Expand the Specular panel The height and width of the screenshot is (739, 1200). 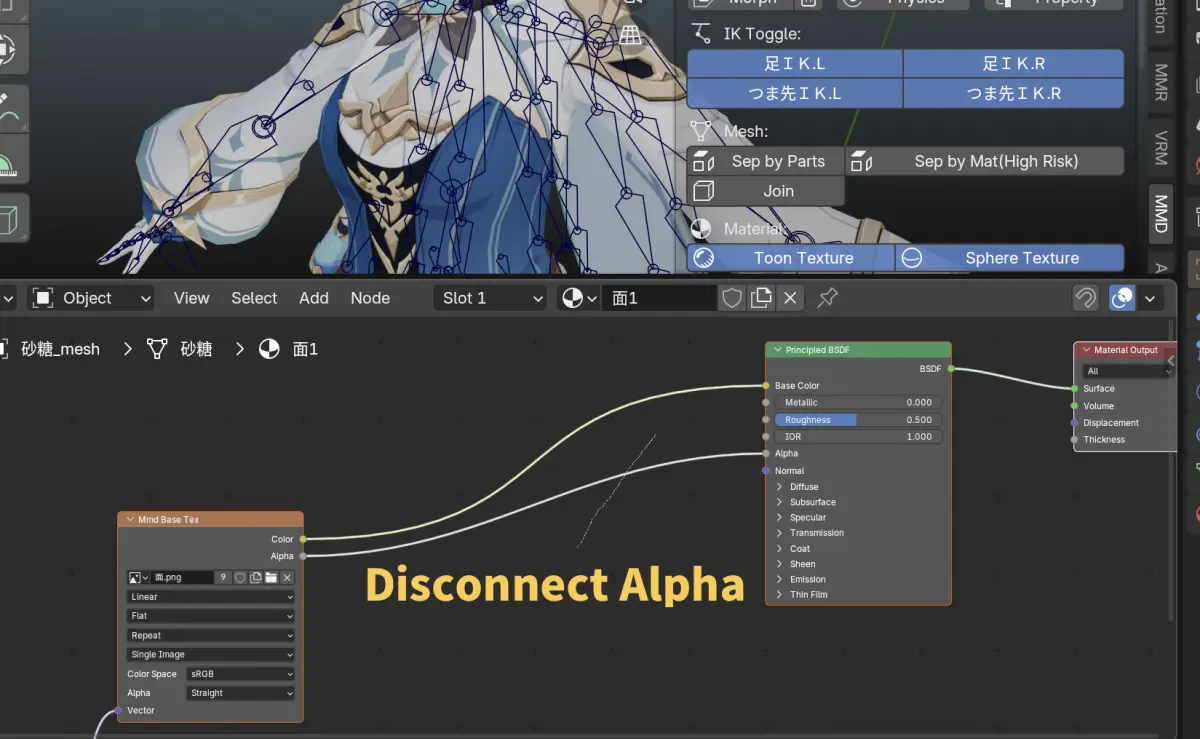tap(780, 518)
